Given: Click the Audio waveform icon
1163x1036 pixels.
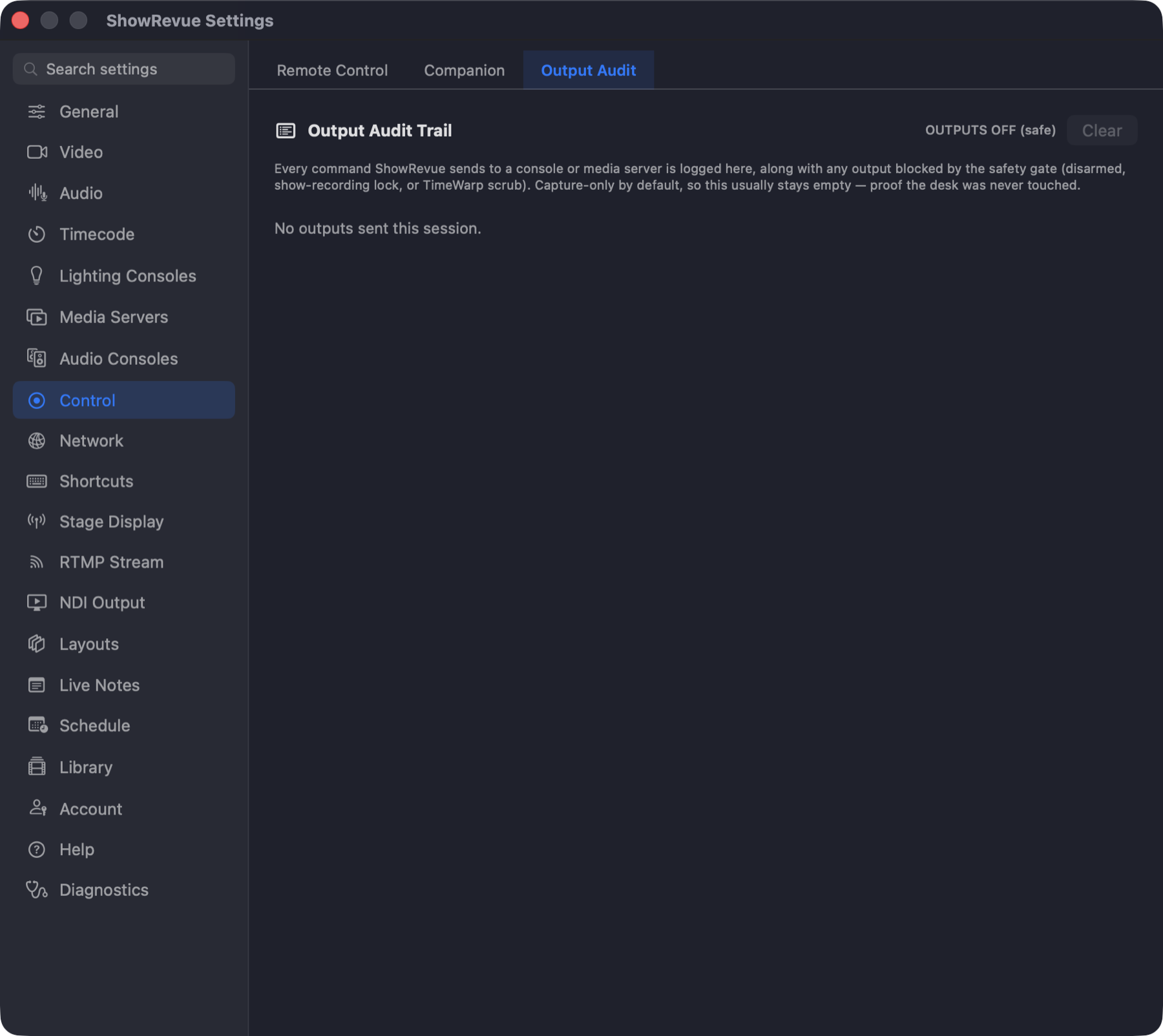Looking at the screenshot, I should click(37, 193).
